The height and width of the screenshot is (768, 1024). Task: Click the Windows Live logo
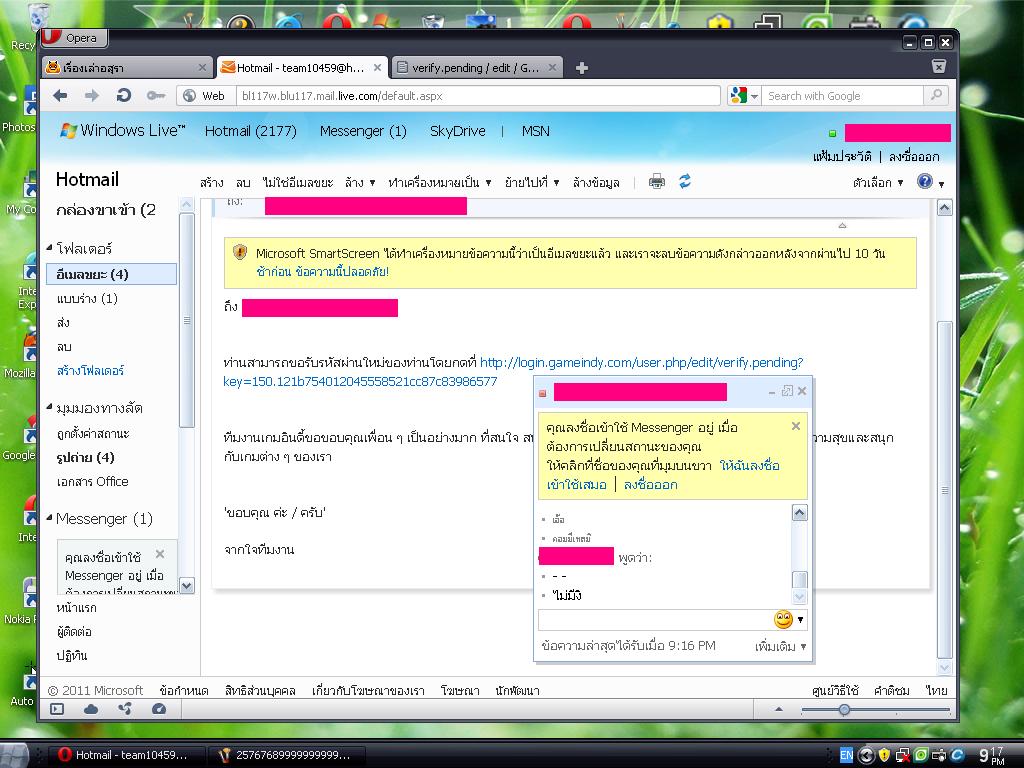(x=123, y=131)
